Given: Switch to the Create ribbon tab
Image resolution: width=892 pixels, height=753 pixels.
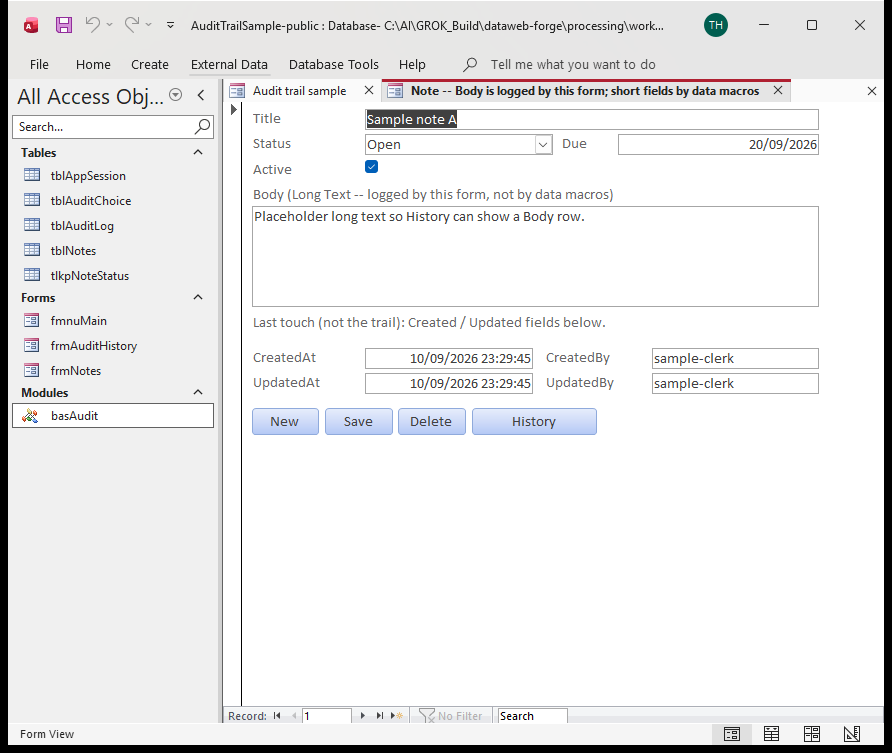Looking at the screenshot, I should [x=150, y=65].
